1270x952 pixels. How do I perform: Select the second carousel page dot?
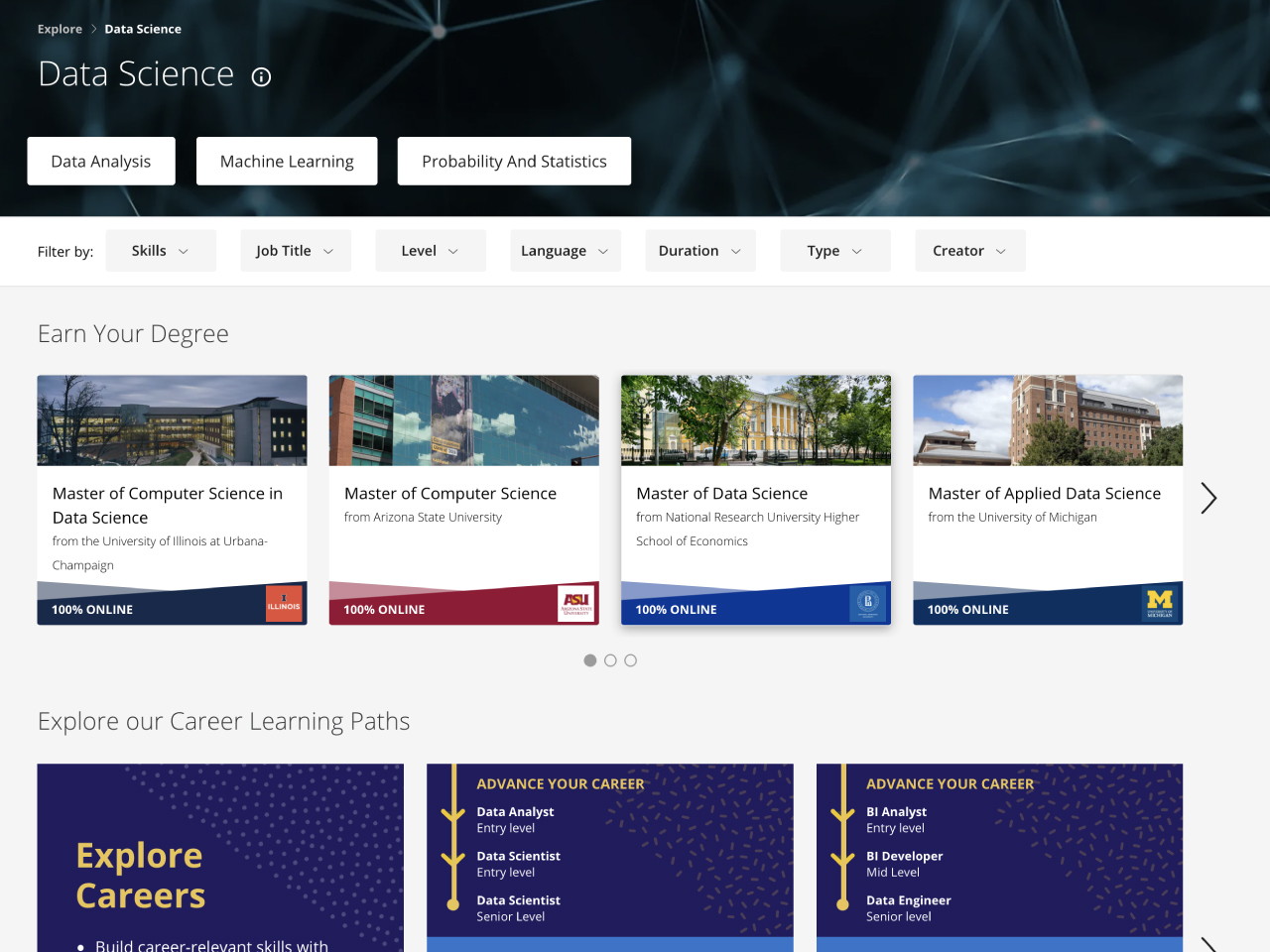[x=610, y=660]
